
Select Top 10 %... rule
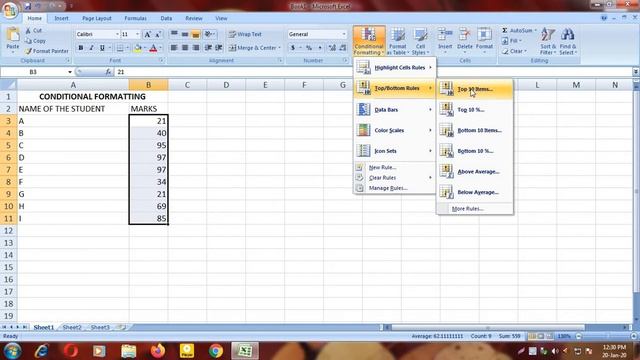(x=475, y=109)
